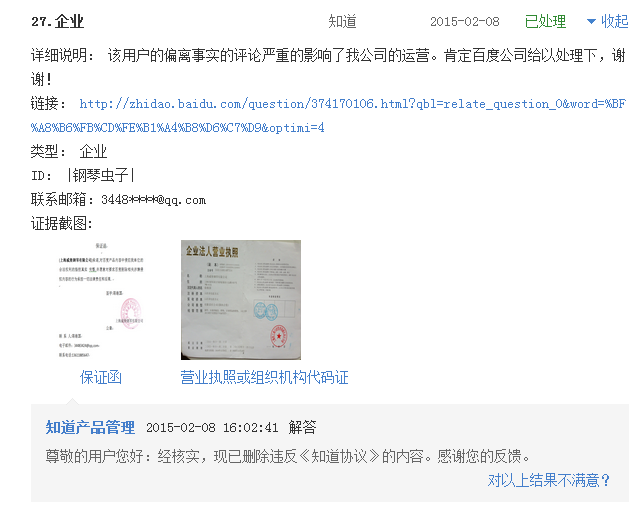Click the 已处理 status label
Image resolution: width=644 pixels, height=514 pixels.
click(x=545, y=21)
